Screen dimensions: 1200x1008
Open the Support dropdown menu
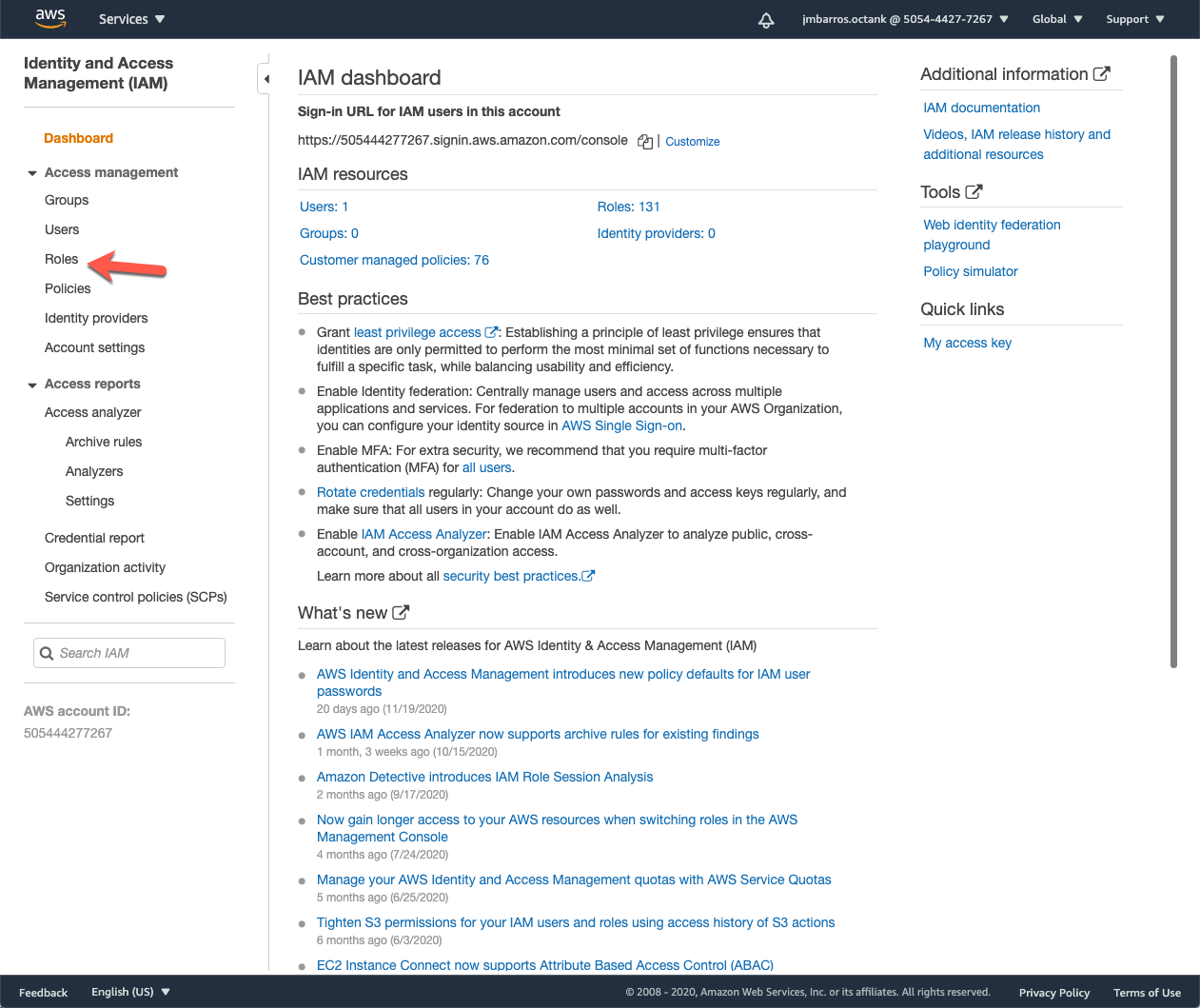[1135, 19]
